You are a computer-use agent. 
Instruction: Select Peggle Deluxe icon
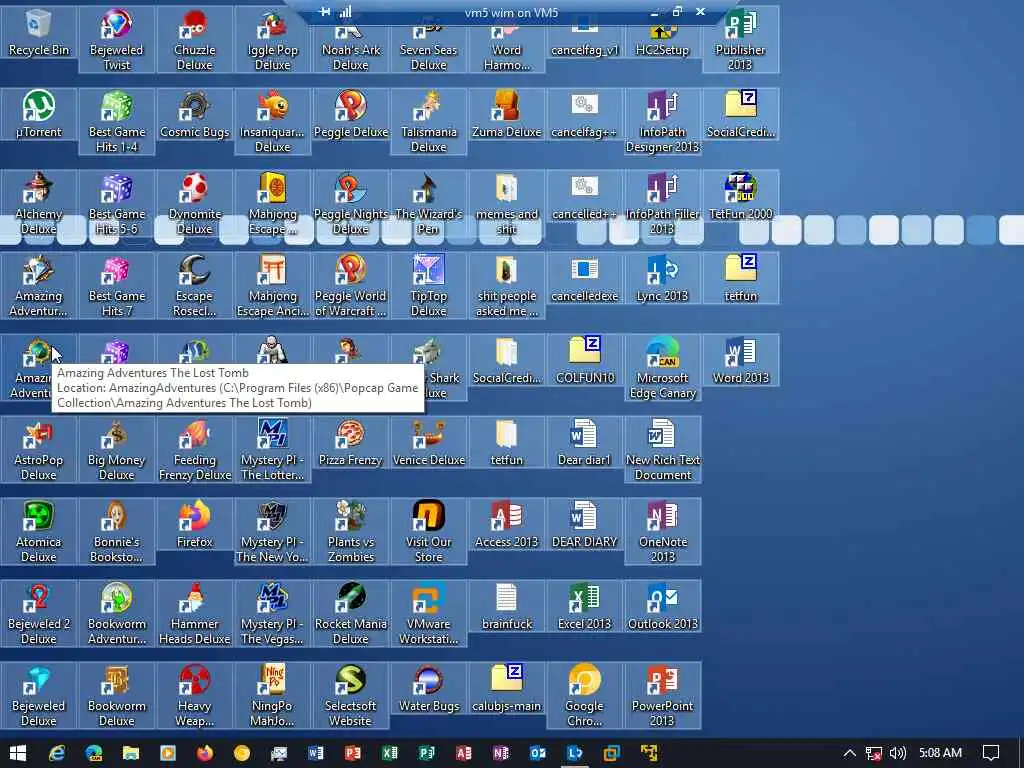pos(351,114)
